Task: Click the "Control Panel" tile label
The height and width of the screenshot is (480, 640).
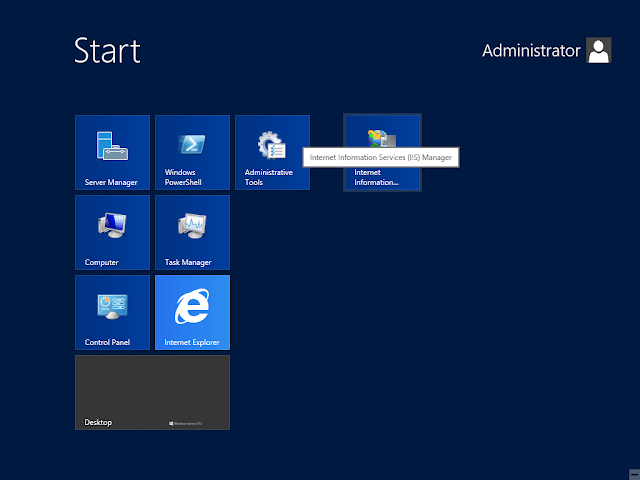Action: click(108, 343)
